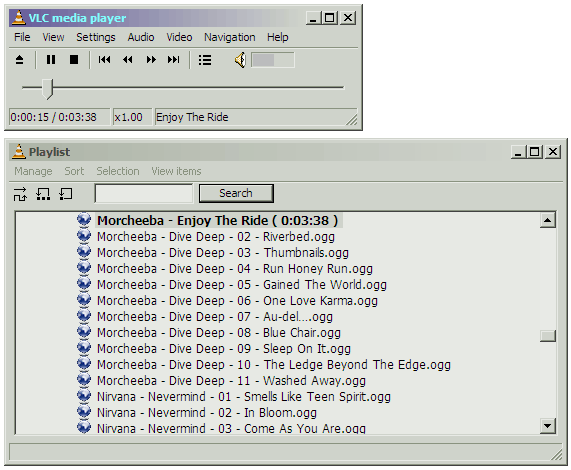Adjust the volume slider

(273, 60)
